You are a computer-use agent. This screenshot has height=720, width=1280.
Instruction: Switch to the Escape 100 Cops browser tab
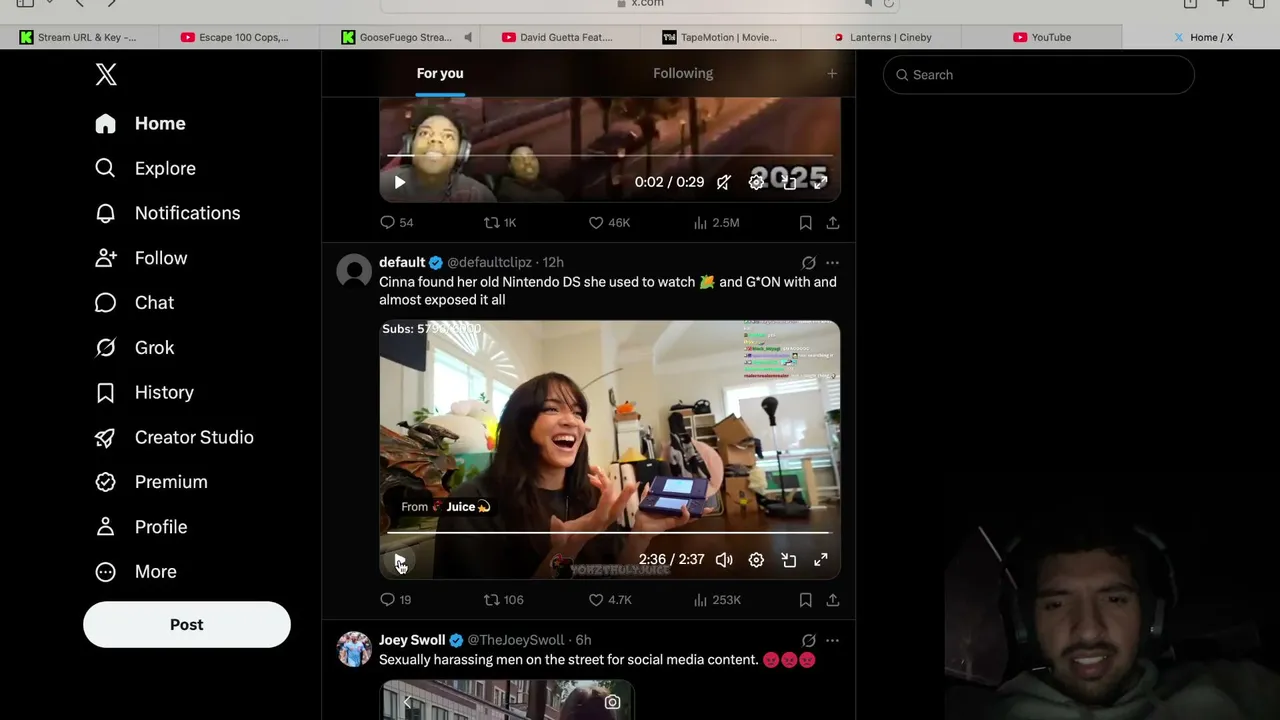[x=240, y=37]
